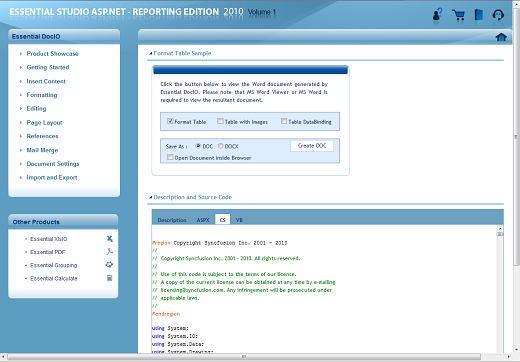This screenshot has height=362, width=520.
Task: Go to home via house icon
Action: pyautogui.click(x=501, y=37)
